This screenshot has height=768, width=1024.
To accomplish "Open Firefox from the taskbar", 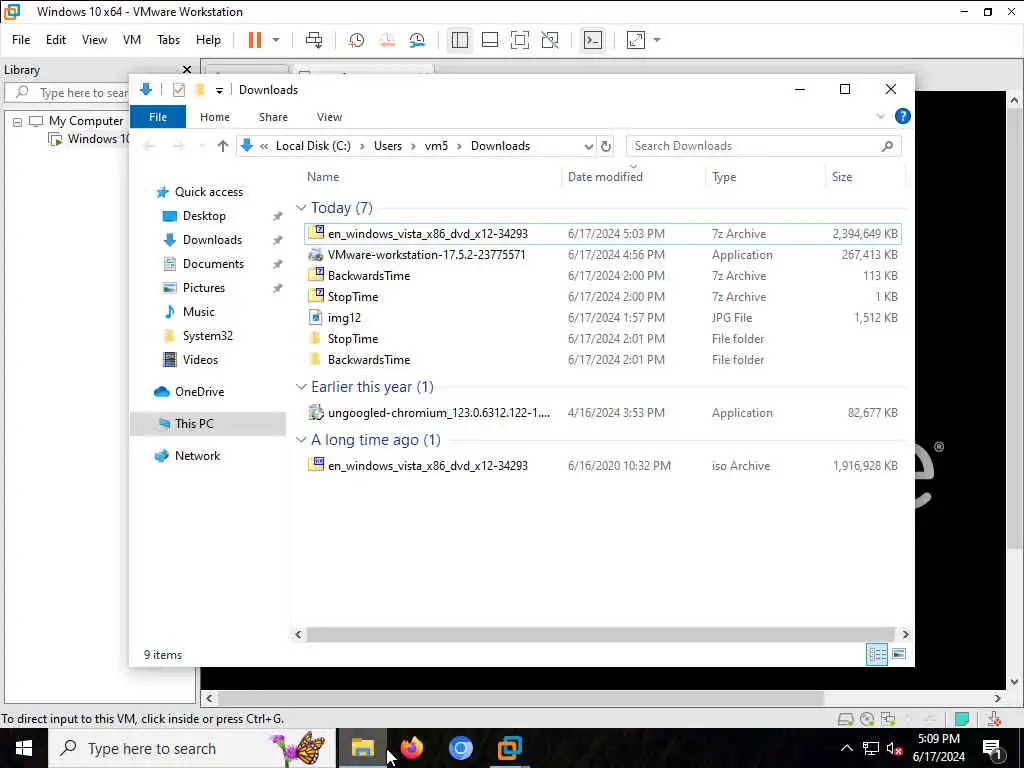I will [x=411, y=748].
